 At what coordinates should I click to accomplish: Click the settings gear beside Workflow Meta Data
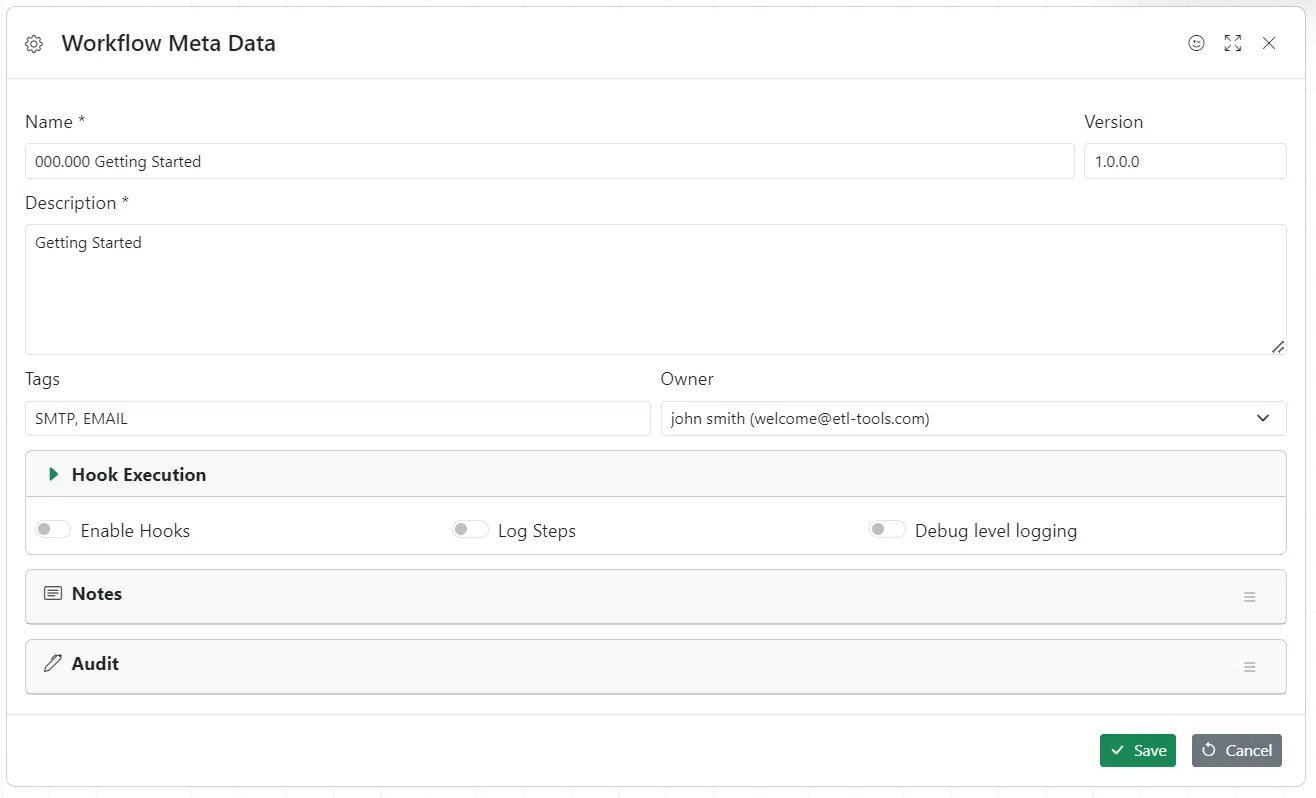[x=33, y=43]
